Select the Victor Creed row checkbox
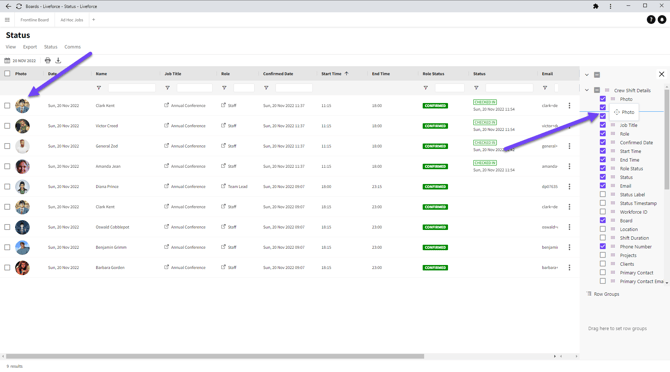This screenshot has height=372, width=670. point(7,126)
